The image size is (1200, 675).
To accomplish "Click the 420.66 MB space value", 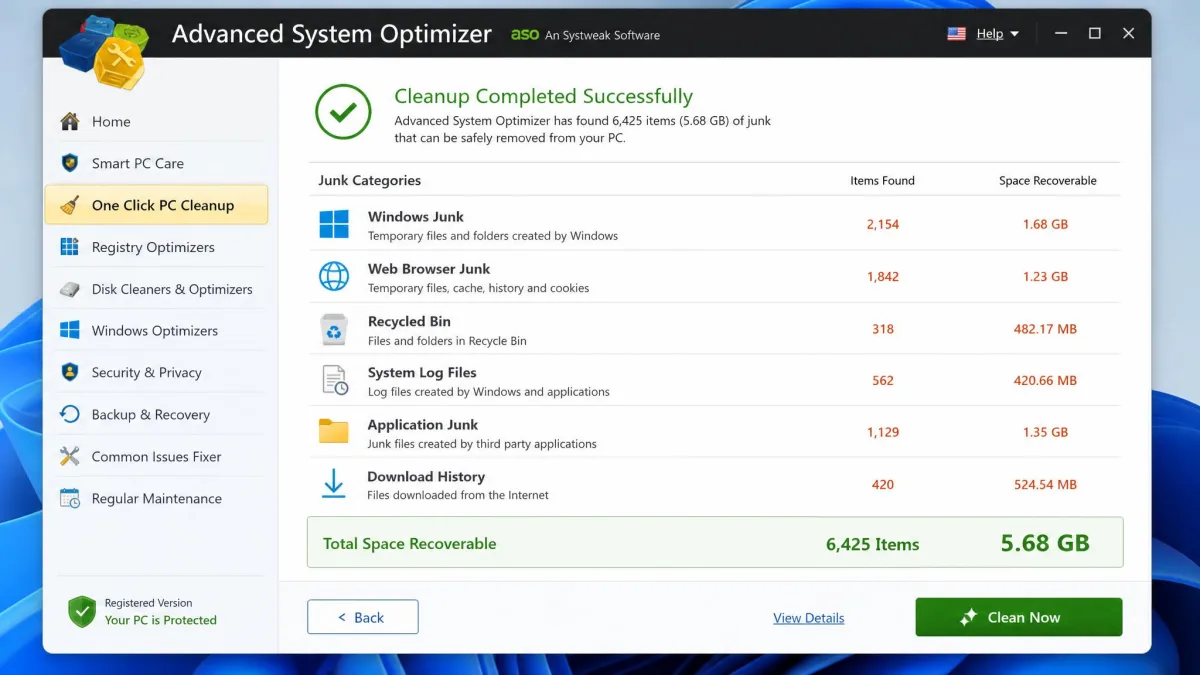I will 1045,381.
